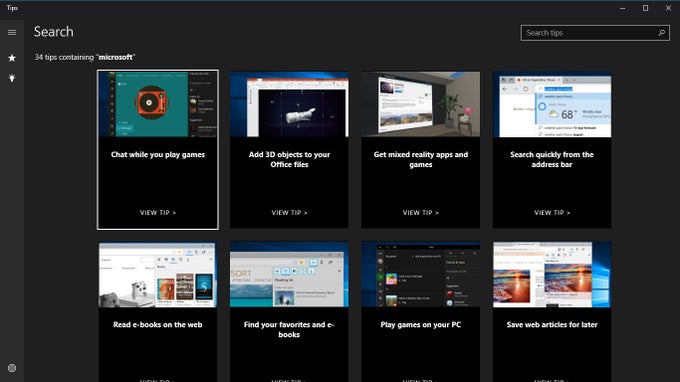Minimize the Tips window
The width and height of the screenshot is (680, 382).
[x=622, y=8]
